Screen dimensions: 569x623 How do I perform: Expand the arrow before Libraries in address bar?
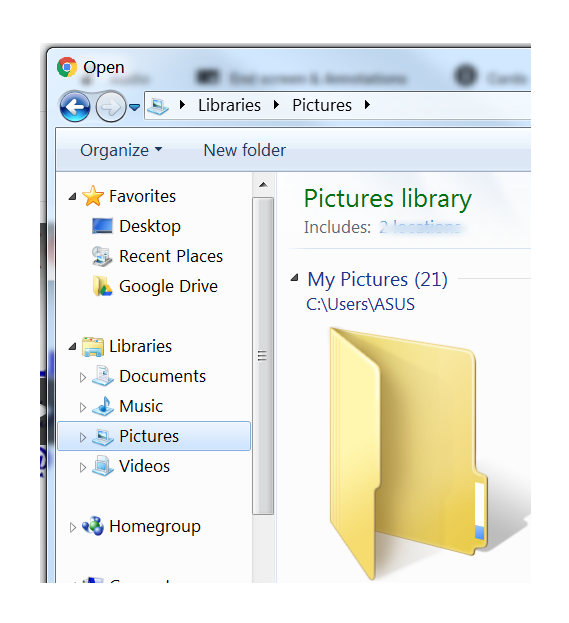[182, 105]
